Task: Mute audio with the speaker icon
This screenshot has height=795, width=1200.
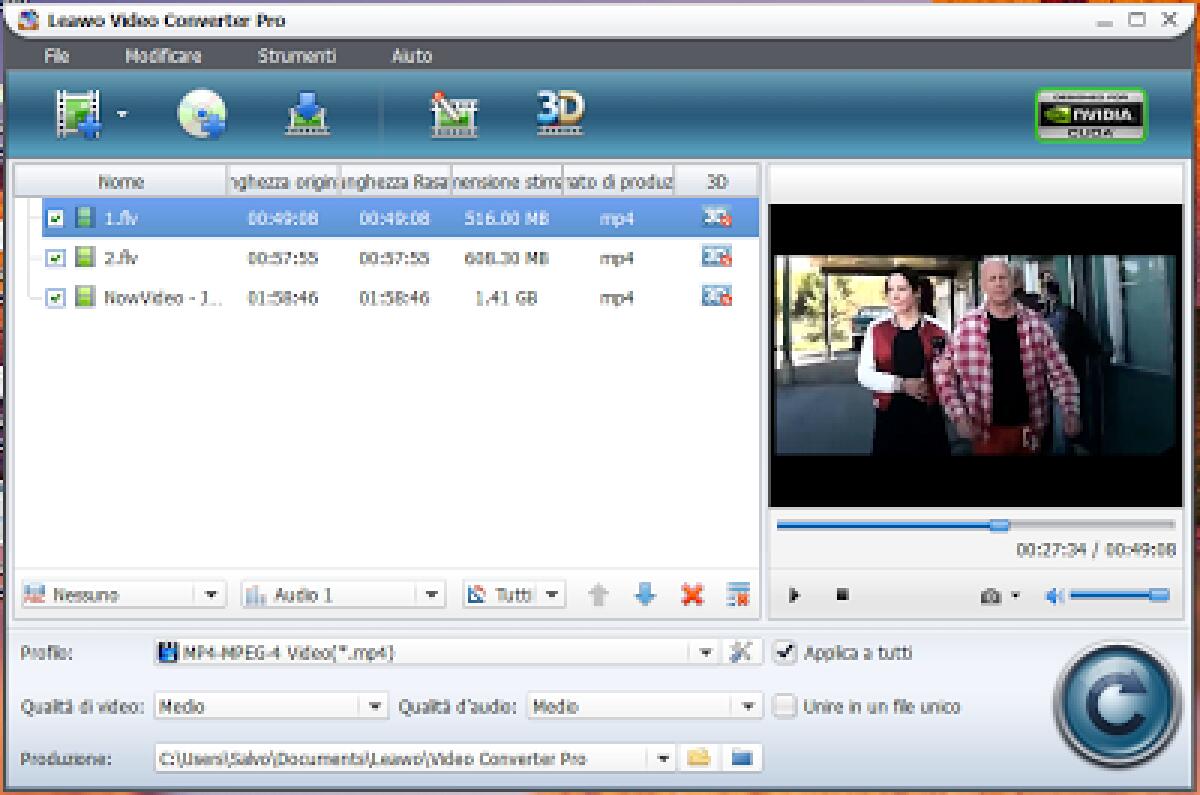Action: 1053,594
